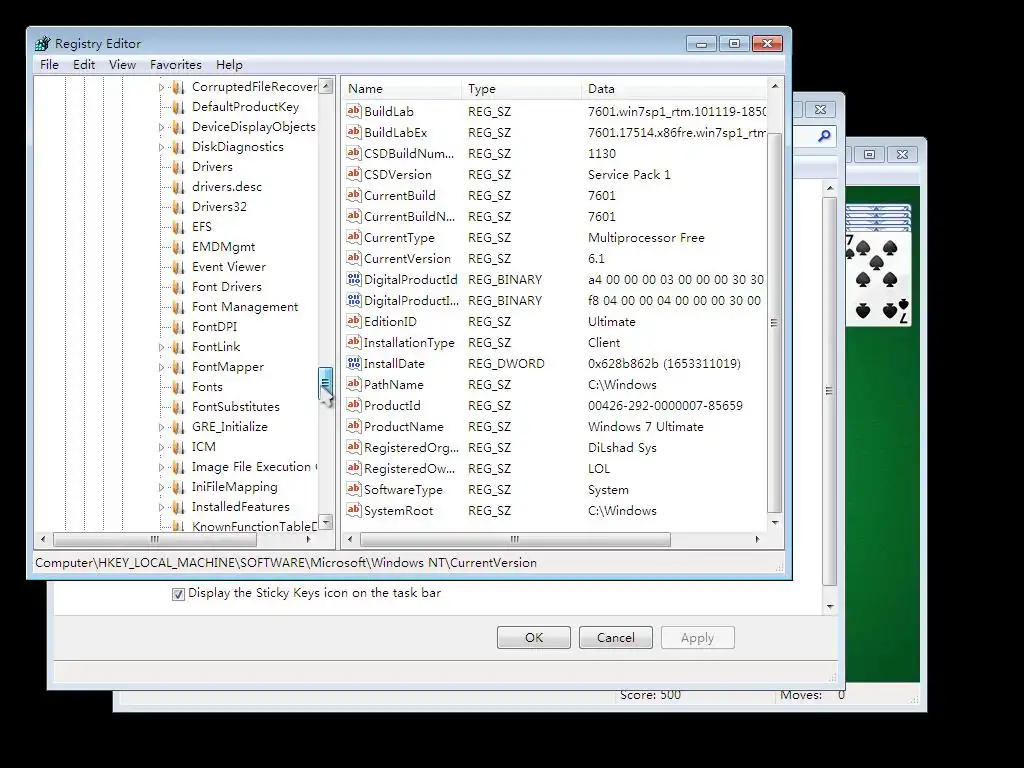The height and width of the screenshot is (768, 1024).
Task: Click the EFS folder icon
Action: click(x=178, y=227)
